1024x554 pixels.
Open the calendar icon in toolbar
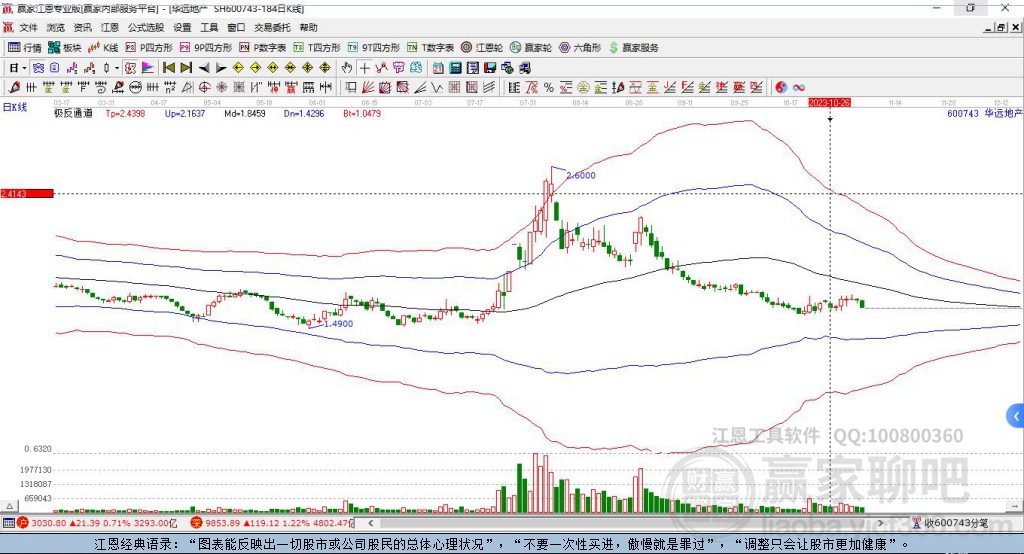point(438,68)
